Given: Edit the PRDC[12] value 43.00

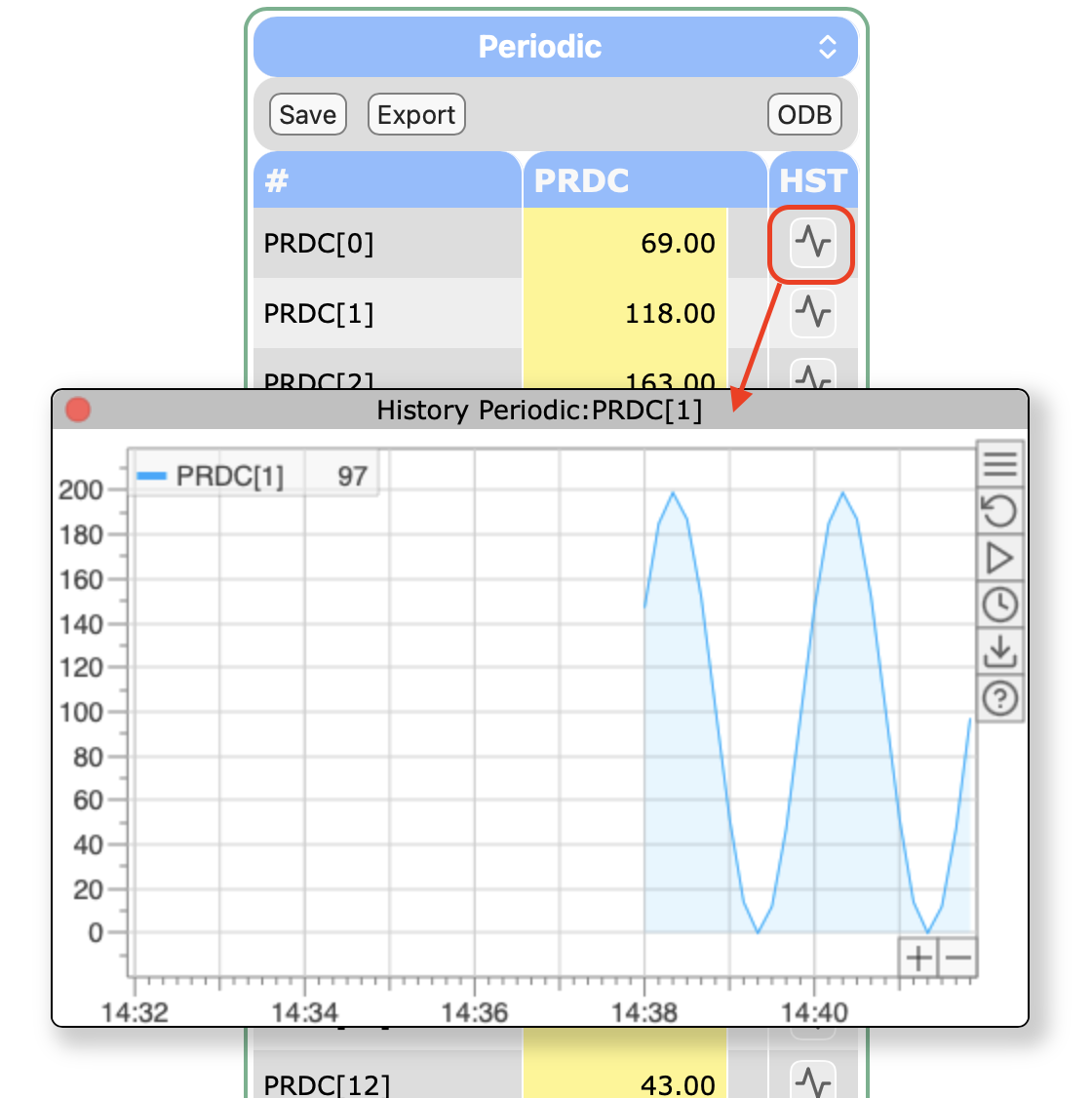Looking at the screenshot, I should coord(625,1082).
